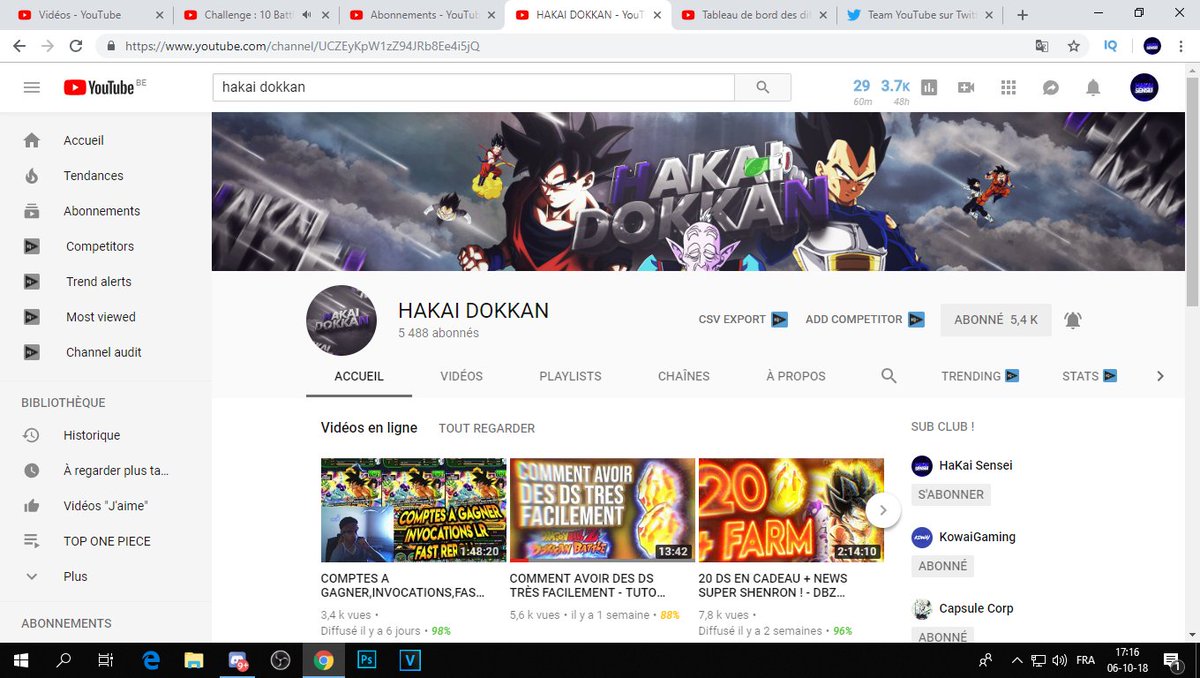Screen dimensions: 1200x678
Task: Open the vidIQ IQ extension icon
Action: tap(1110, 46)
